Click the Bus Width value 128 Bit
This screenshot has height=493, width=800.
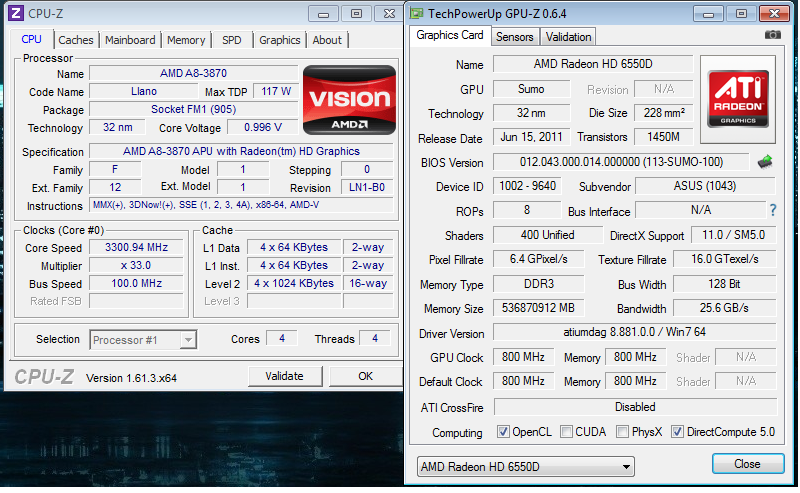(x=724, y=284)
